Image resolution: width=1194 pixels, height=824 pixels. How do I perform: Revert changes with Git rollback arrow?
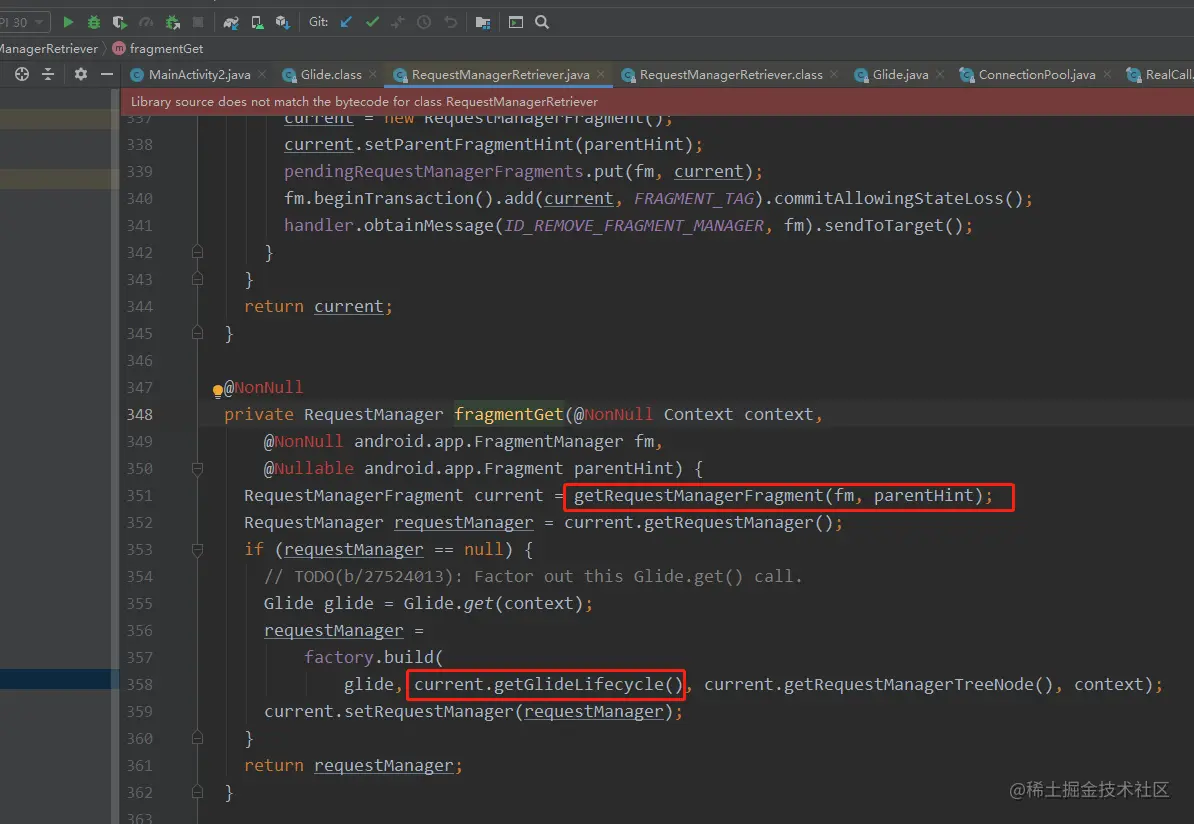click(x=451, y=22)
